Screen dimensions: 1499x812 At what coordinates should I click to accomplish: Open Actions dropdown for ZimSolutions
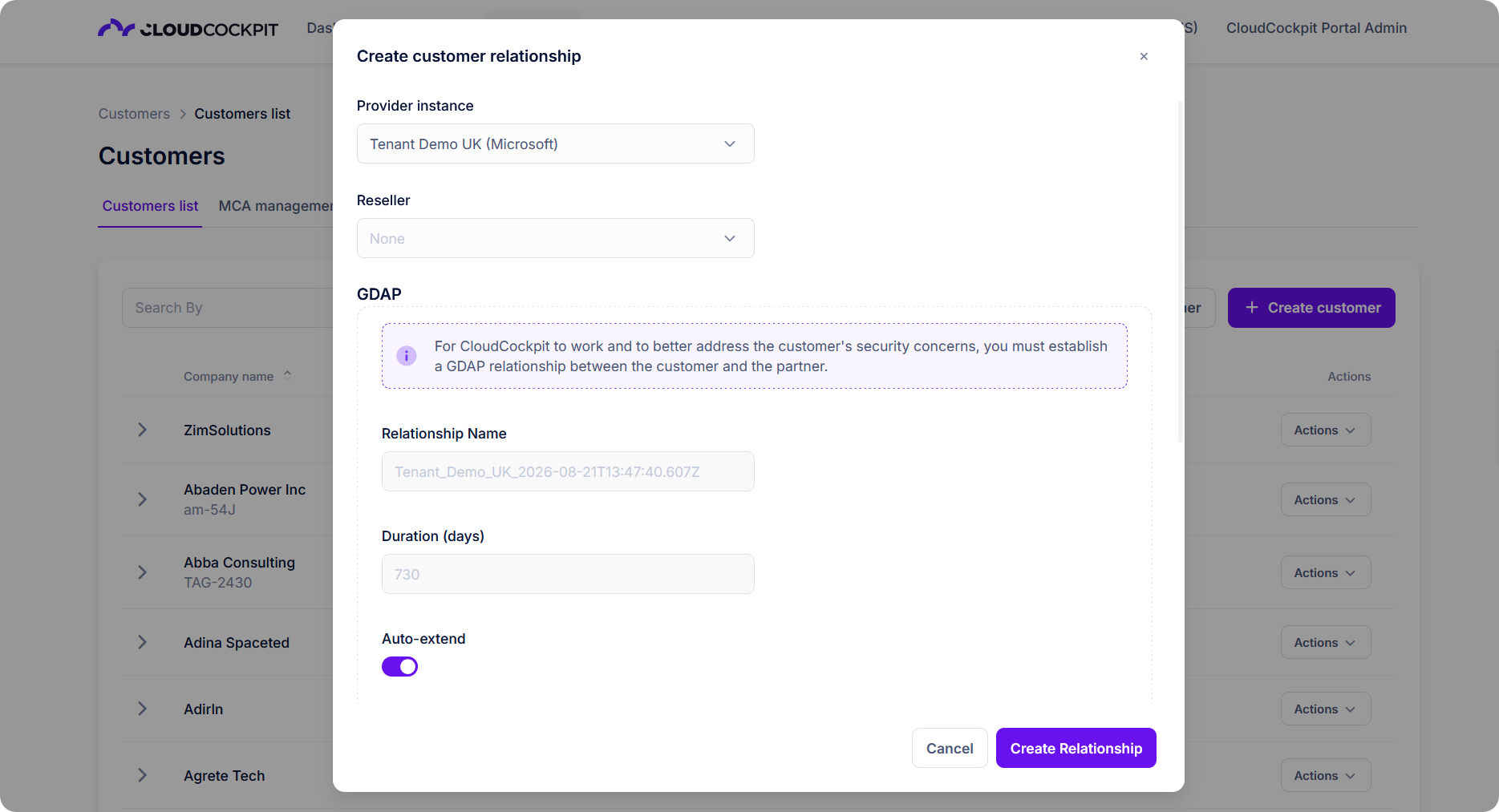point(1326,430)
